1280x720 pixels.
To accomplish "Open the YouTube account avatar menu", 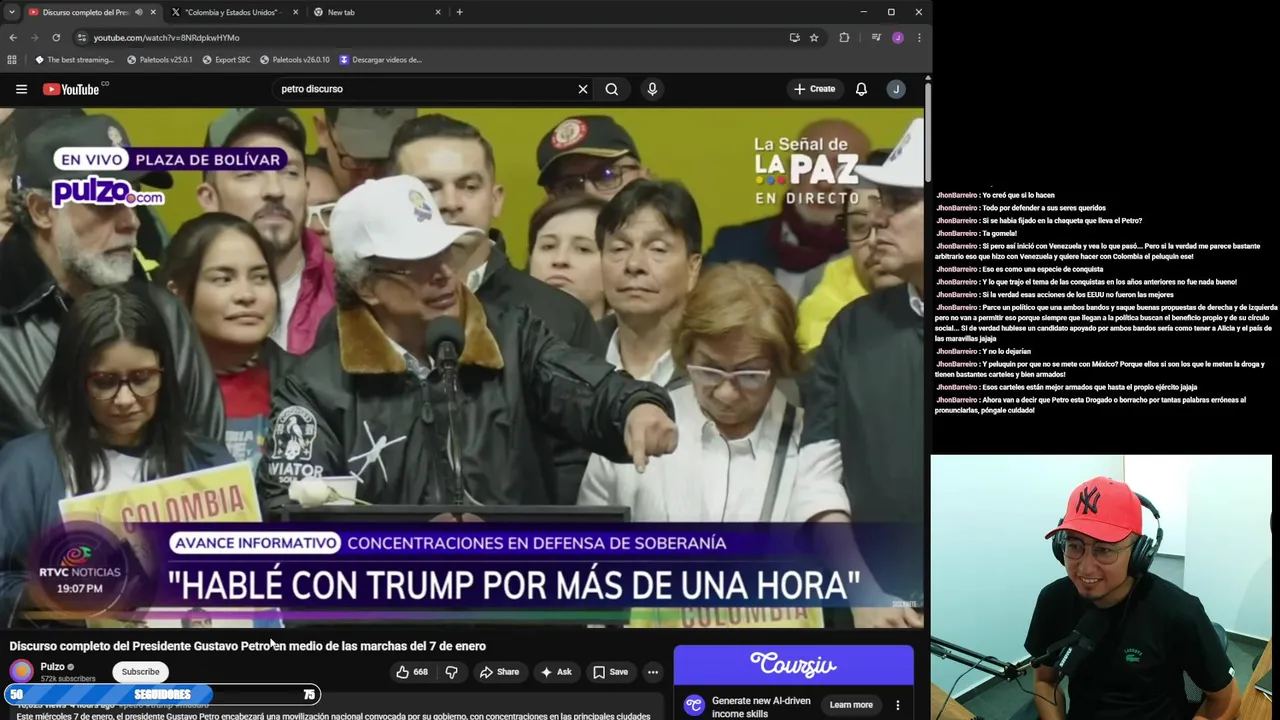I will click(x=896, y=89).
